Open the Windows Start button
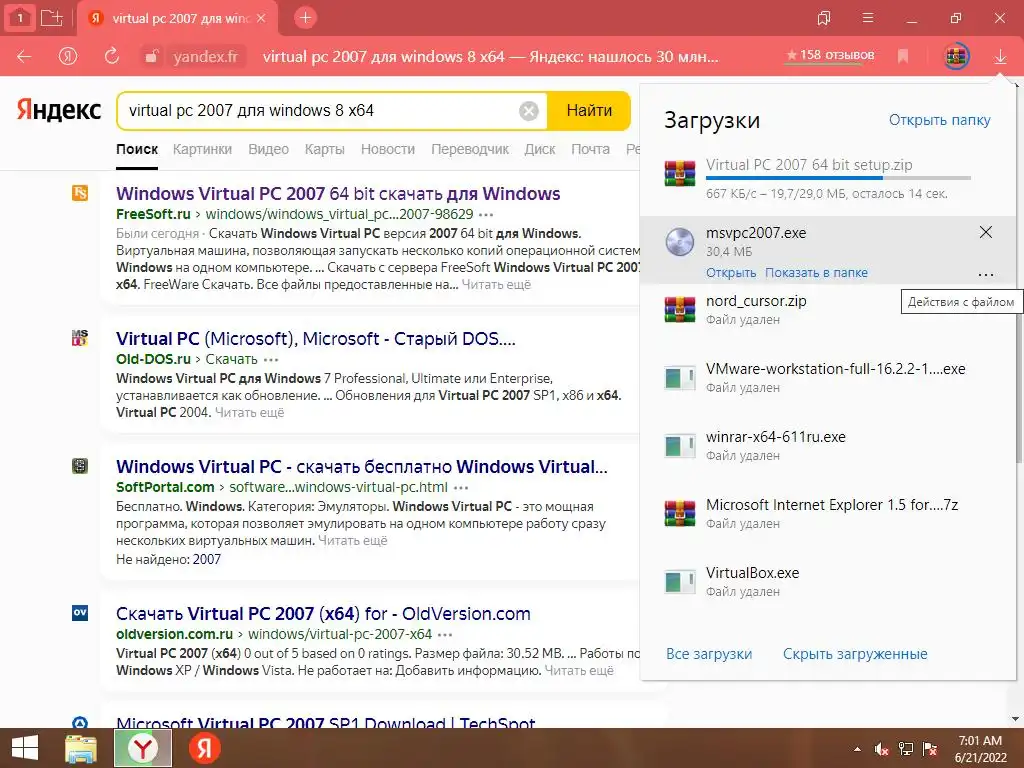 pos(25,748)
